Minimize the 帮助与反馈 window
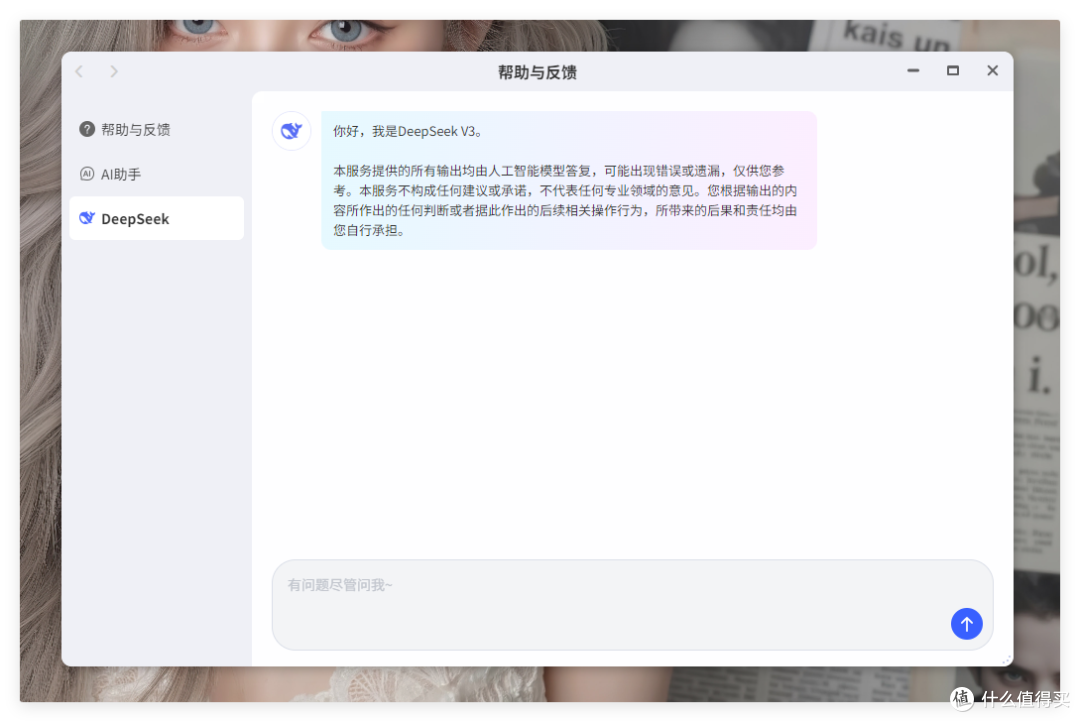The image size is (1080, 722). point(913,71)
